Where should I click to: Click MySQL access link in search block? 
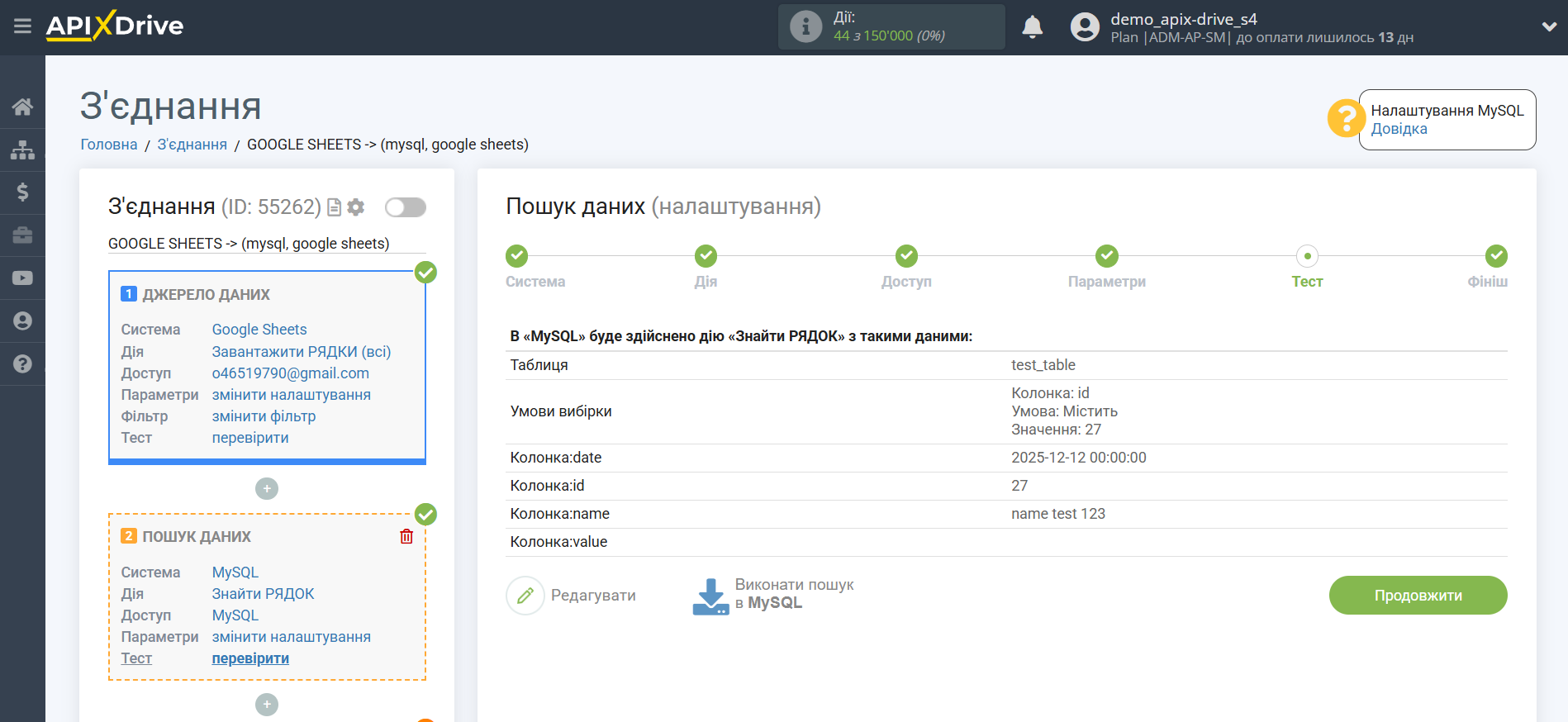[x=235, y=615]
